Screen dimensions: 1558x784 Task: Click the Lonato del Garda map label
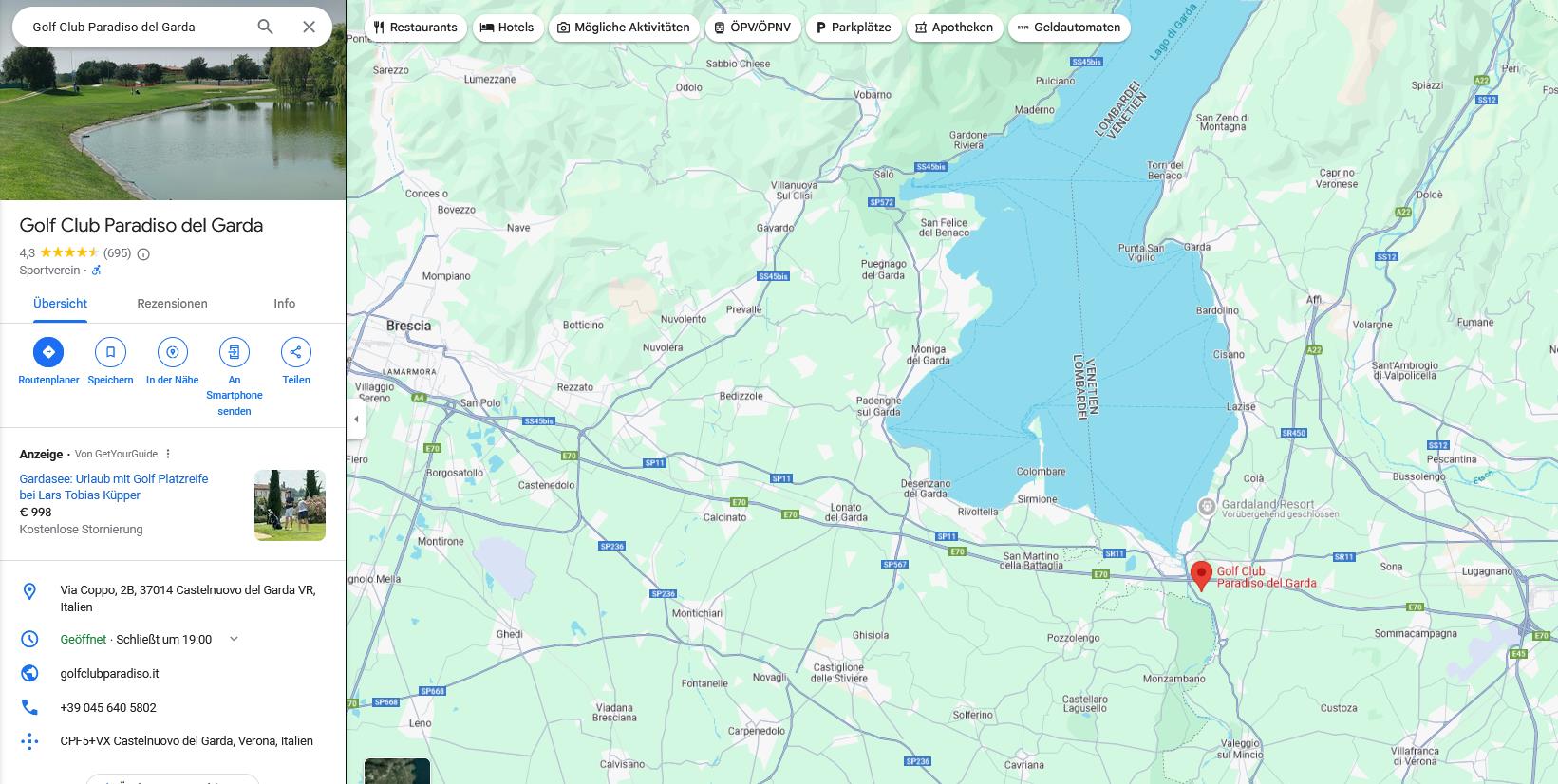846,513
